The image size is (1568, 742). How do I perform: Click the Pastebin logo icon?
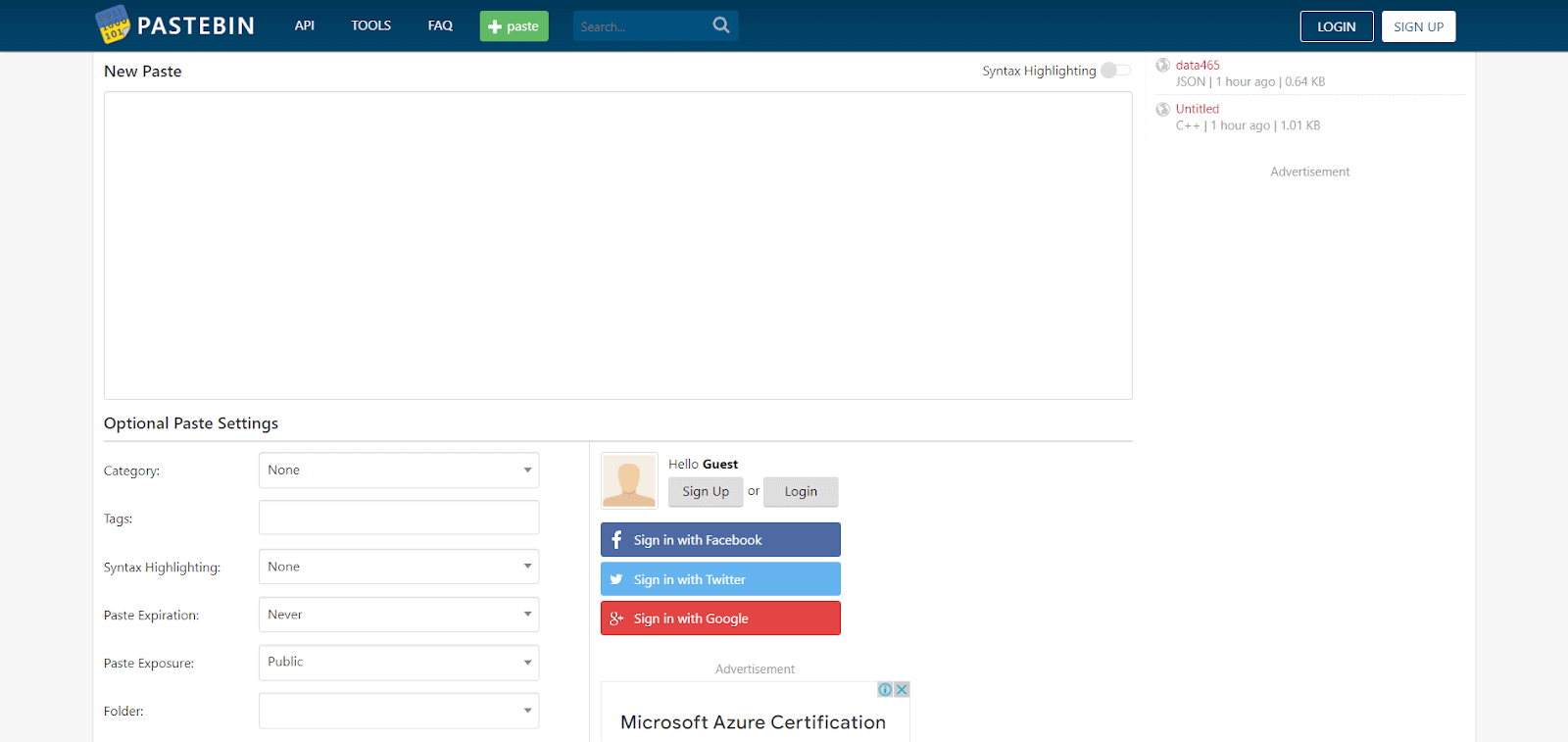(113, 25)
